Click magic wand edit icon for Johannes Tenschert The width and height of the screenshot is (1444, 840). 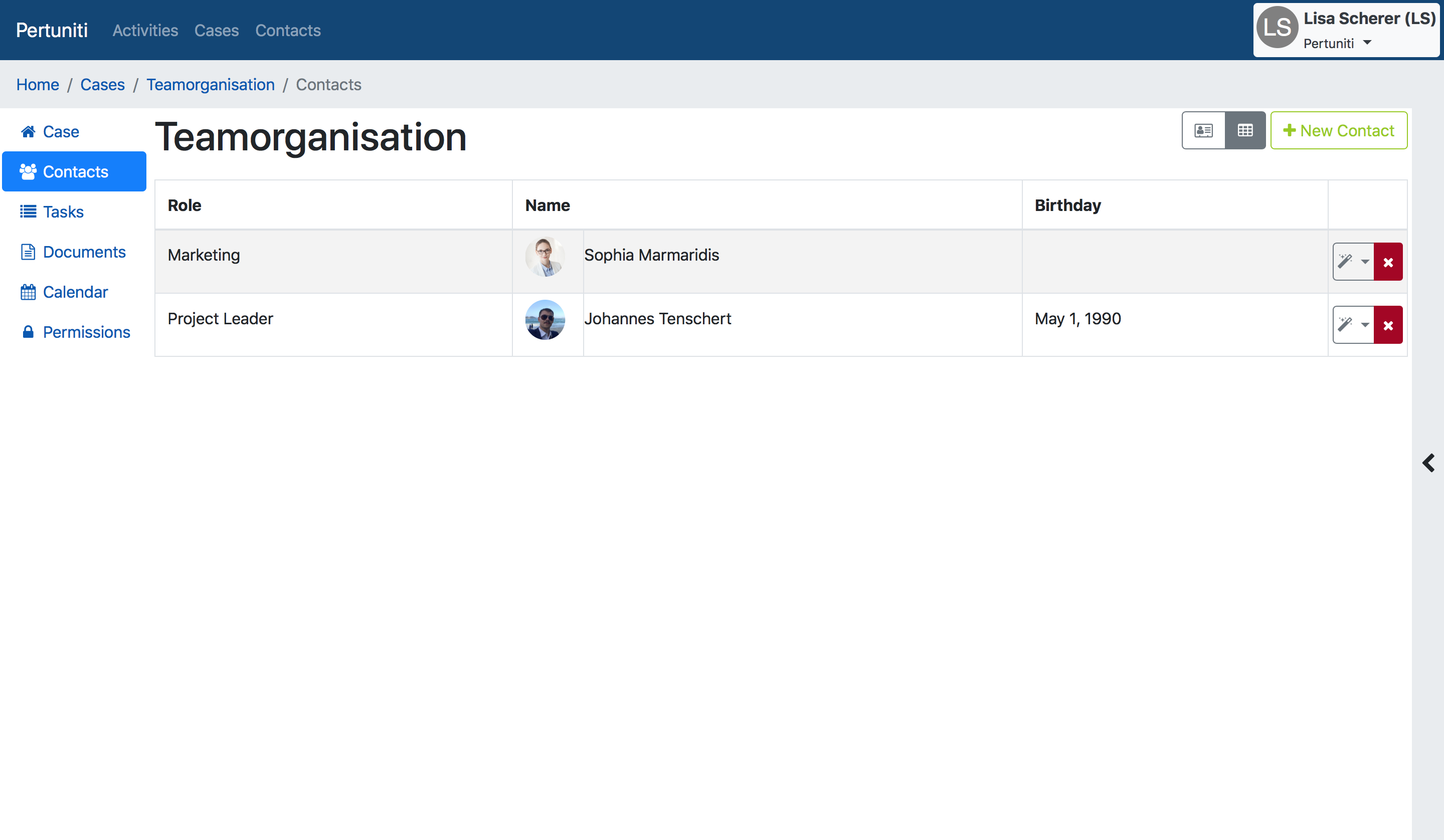[1345, 325]
